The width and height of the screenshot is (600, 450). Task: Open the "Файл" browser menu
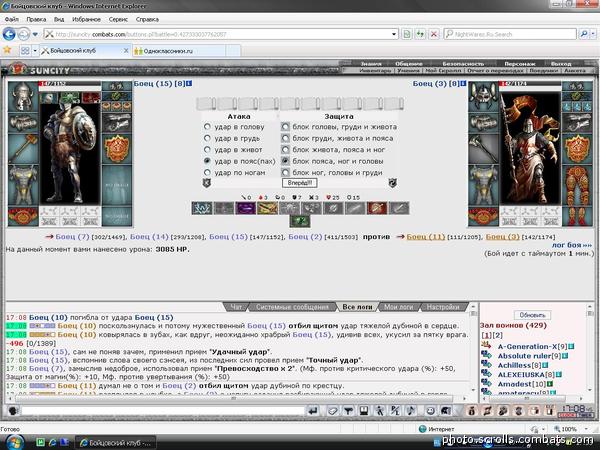pyautogui.click(x=11, y=19)
